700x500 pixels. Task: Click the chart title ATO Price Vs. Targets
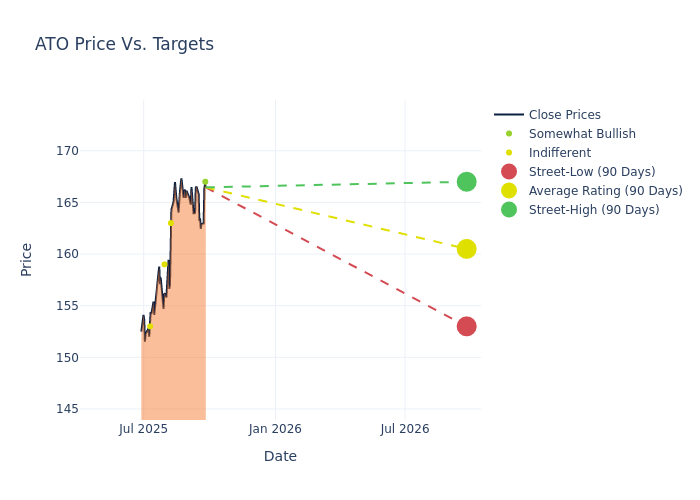(x=124, y=45)
